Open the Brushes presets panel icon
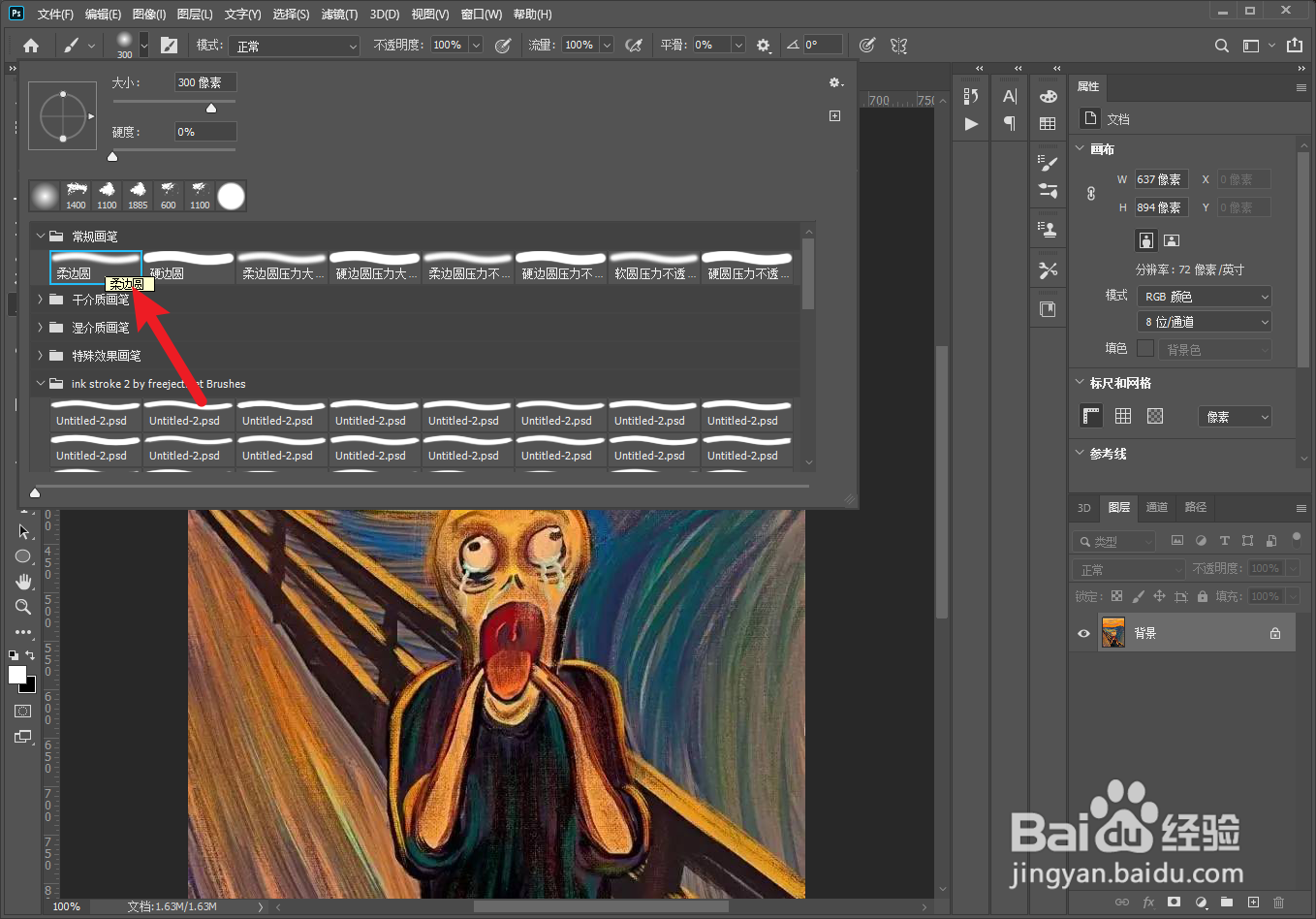The height and width of the screenshot is (919, 1316). point(1048,191)
